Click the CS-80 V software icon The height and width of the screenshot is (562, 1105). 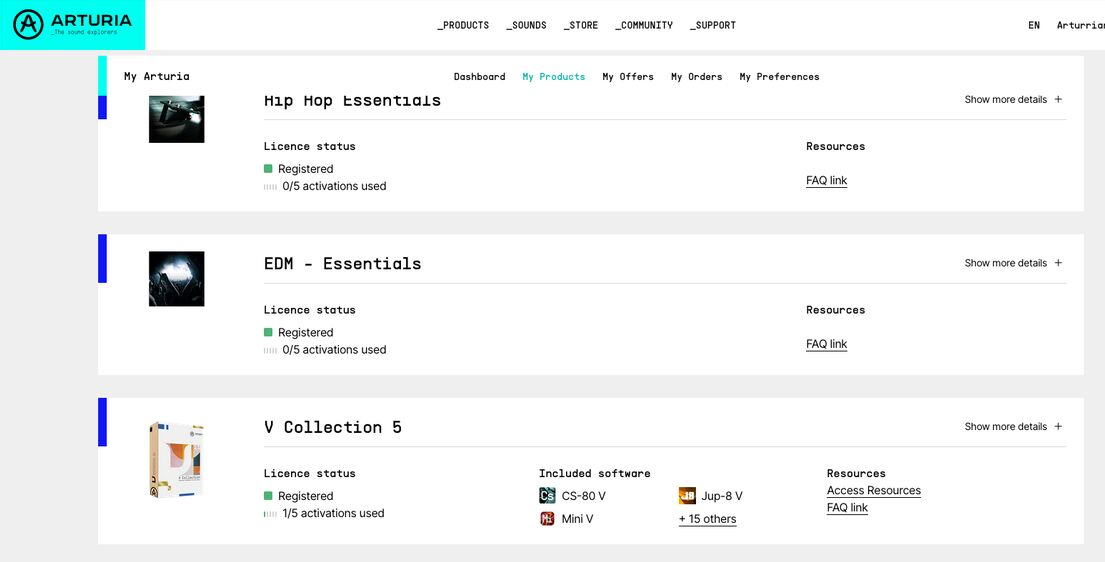(547, 496)
